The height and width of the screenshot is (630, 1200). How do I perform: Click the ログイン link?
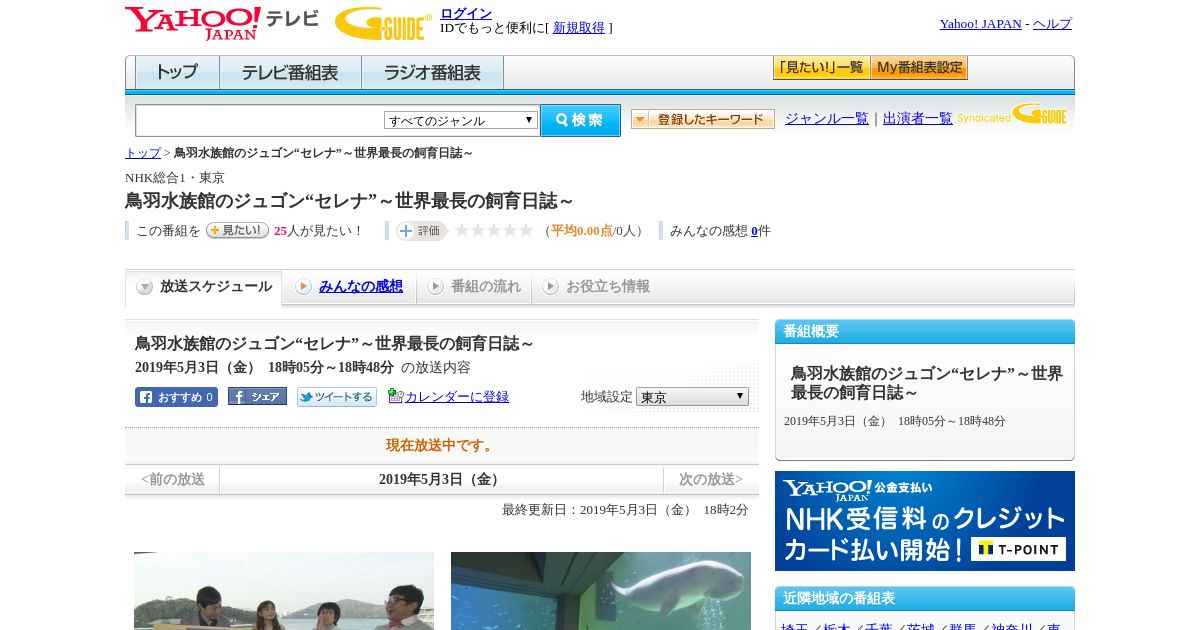(x=466, y=13)
